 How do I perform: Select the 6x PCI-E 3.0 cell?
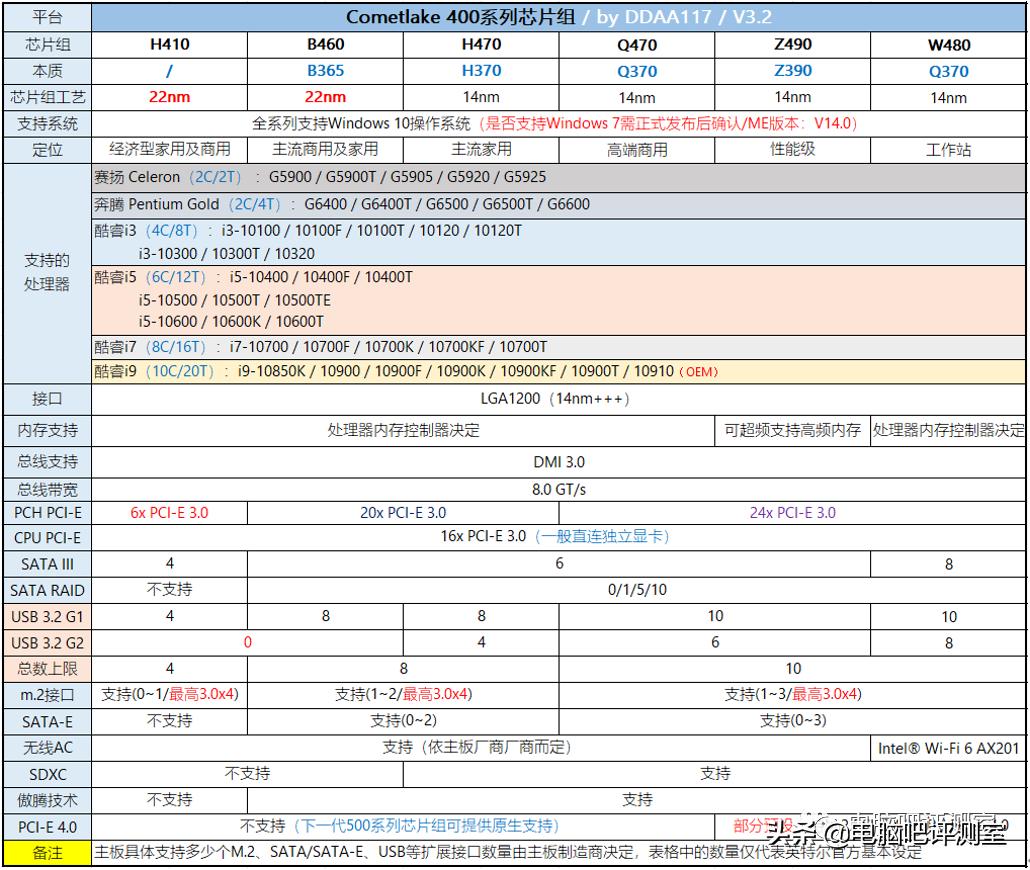pos(170,512)
